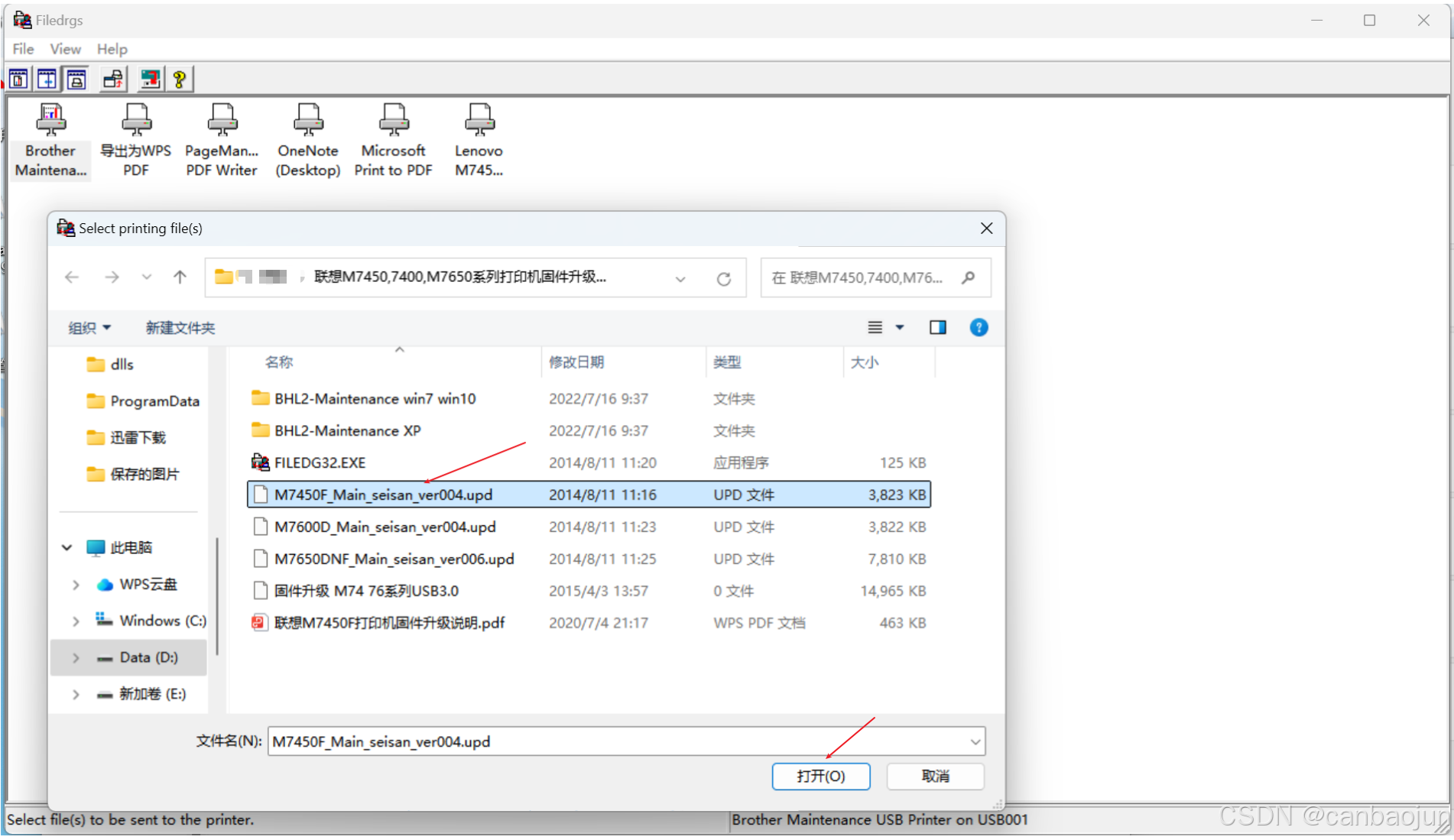Select BHL2-Maintenance win7 win10 folder
The height and width of the screenshot is (840, 1454).
pos(589,399)
